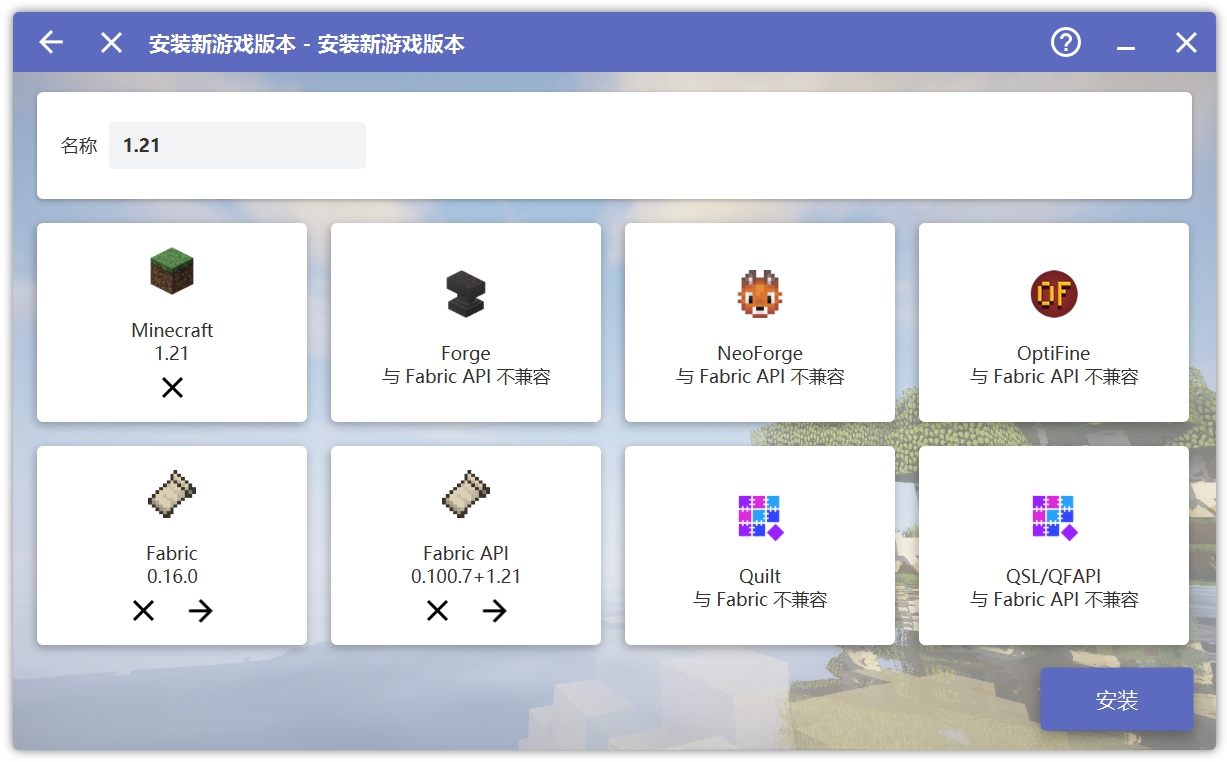This screenshot has height=762, width=1227.
Task: Click the Fabric API icon
Action: tap(466, 494)
